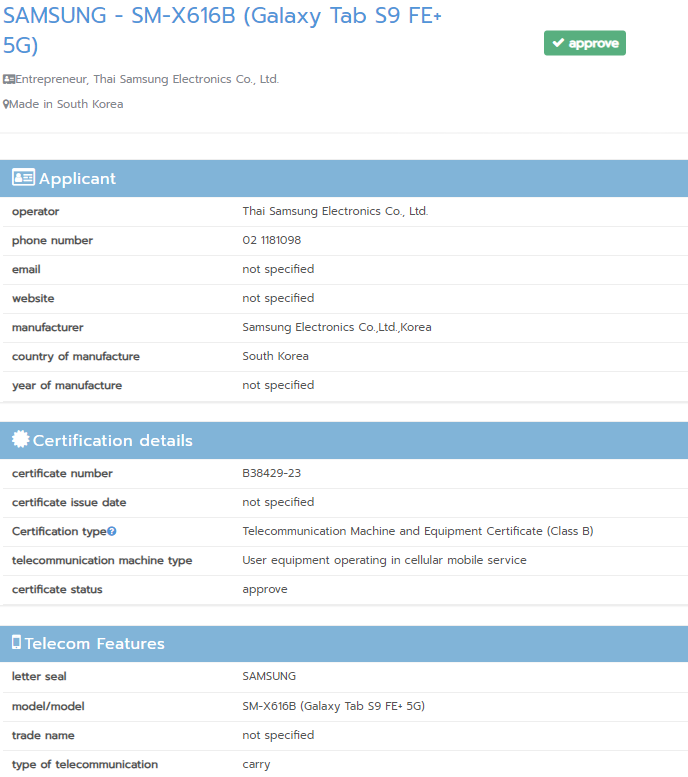Screen dimensions: 688x777
Task: Click the Certification type row label
Action: point(58,531)
